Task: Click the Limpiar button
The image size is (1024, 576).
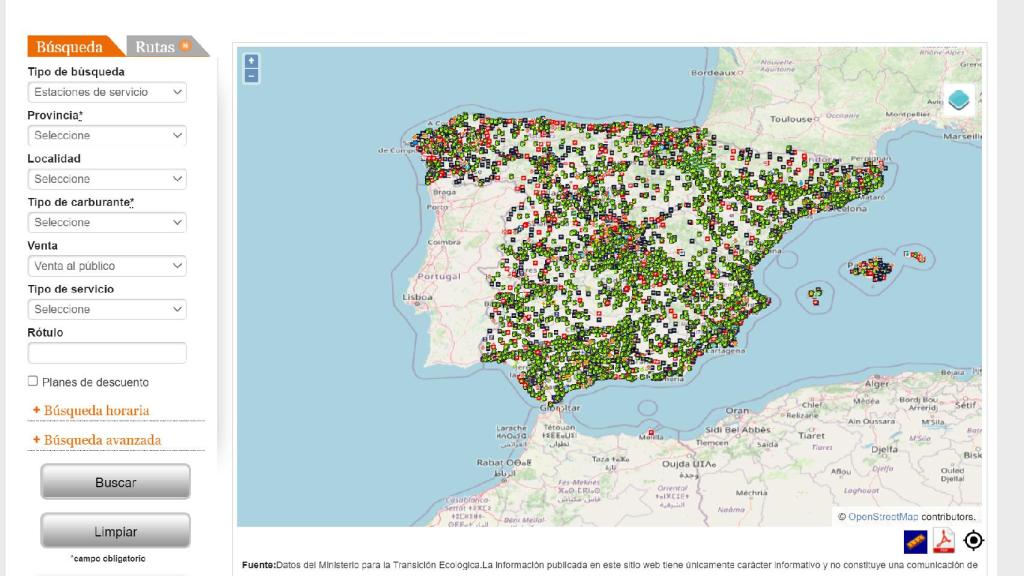Action: pos(116,531)
